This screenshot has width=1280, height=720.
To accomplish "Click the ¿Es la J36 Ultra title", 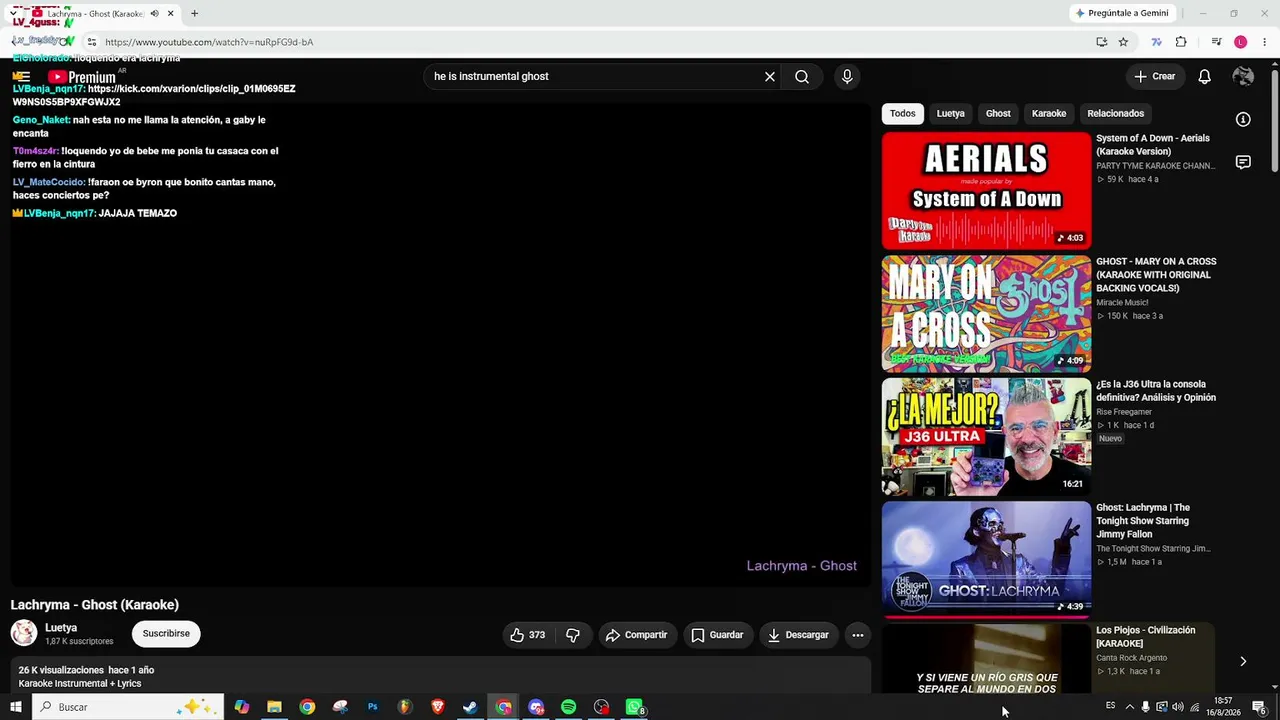I will point(1156,391).
